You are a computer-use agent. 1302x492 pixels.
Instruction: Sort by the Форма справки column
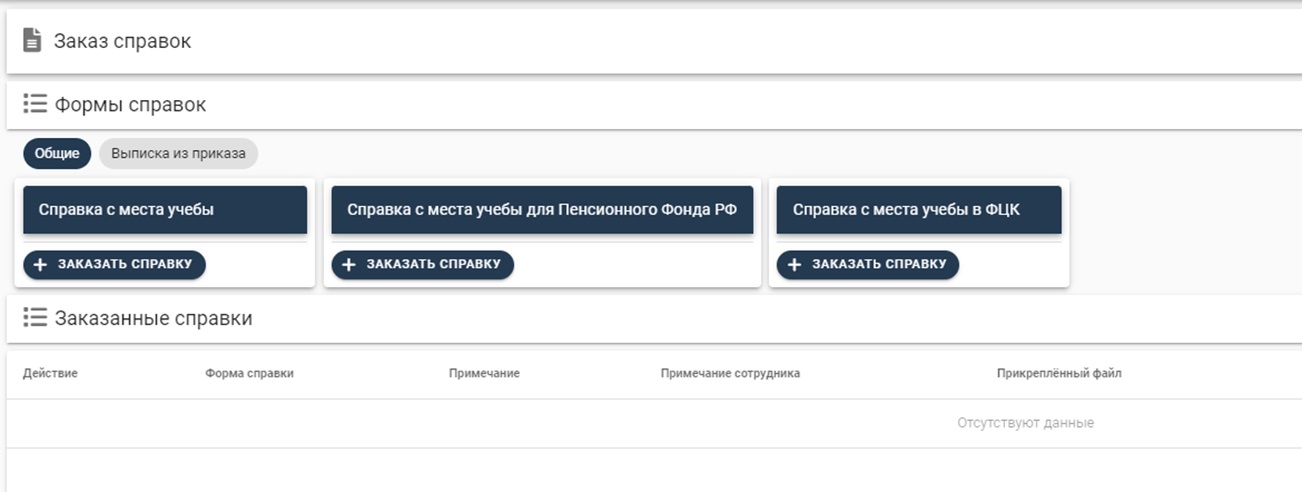[249, 374]
